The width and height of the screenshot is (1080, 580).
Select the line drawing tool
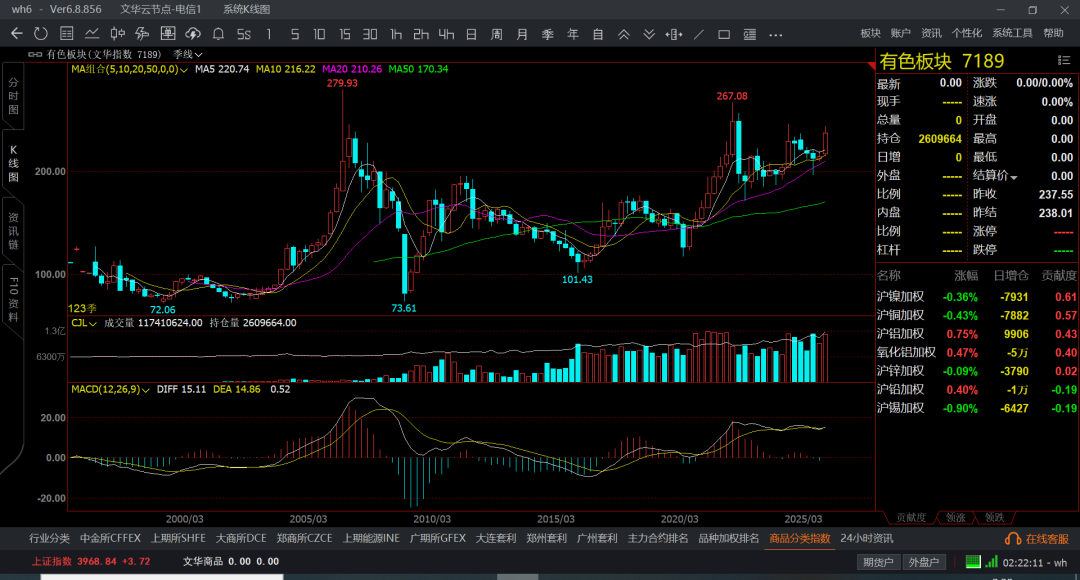[699, 34]
